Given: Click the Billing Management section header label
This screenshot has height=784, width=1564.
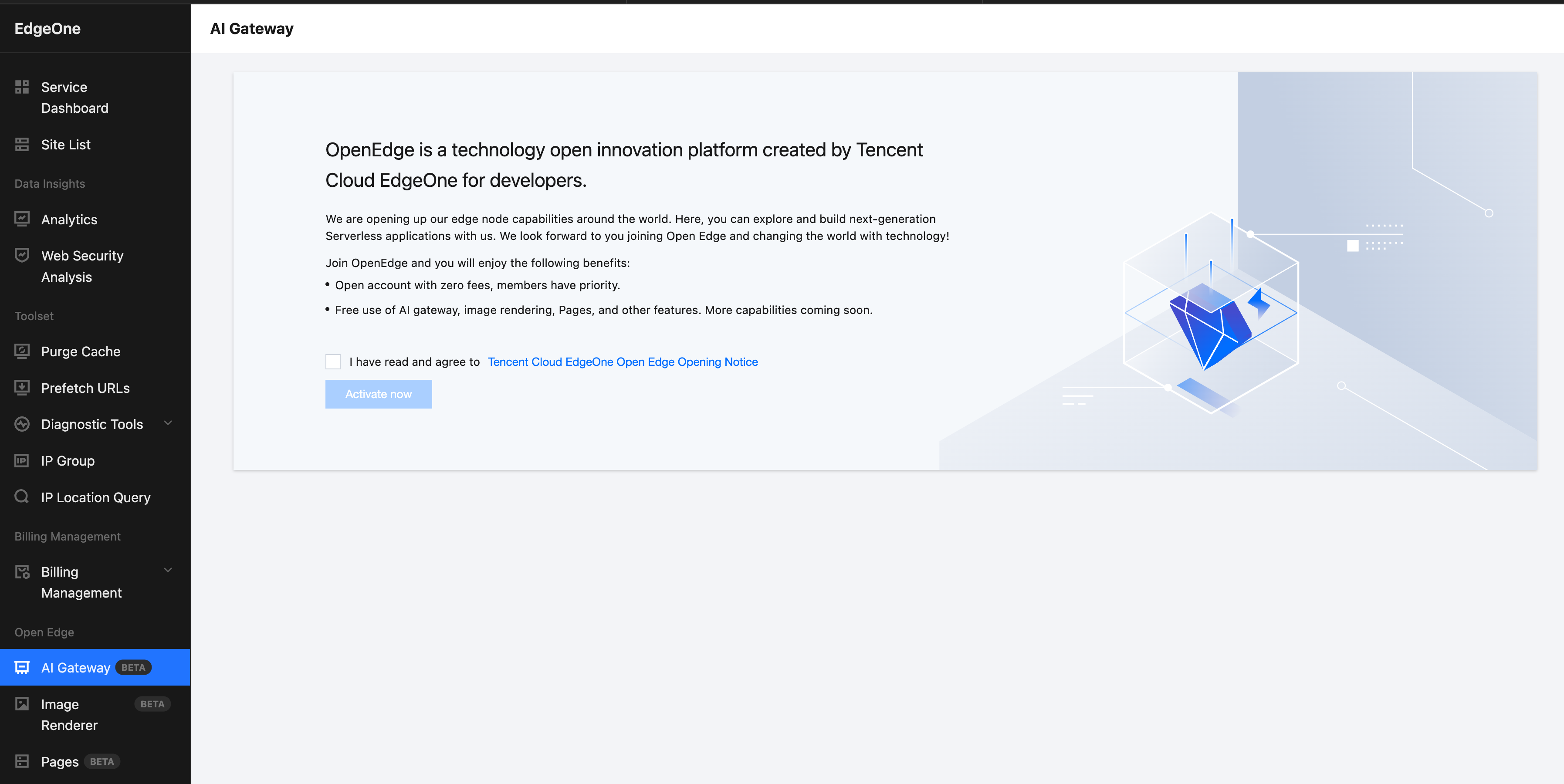Looking at the screenshot, I should [68, 537].
